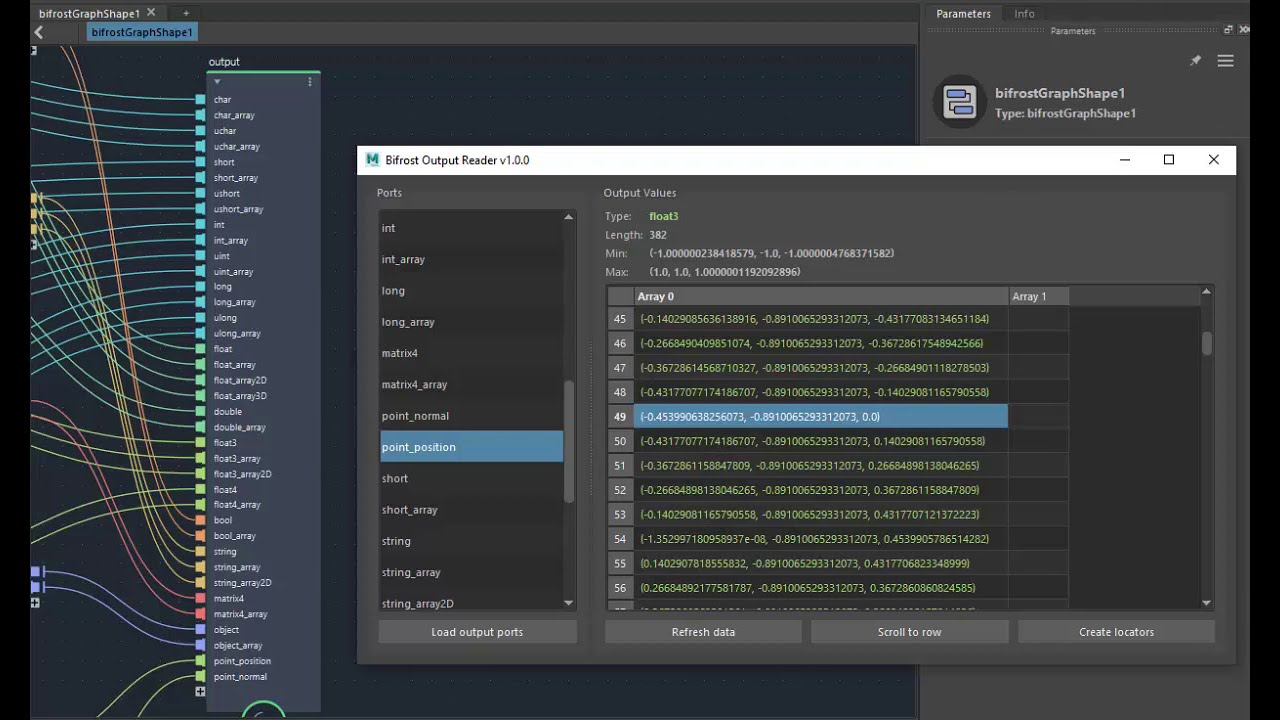Open the output node's three-dot menu

click(310, 82)
